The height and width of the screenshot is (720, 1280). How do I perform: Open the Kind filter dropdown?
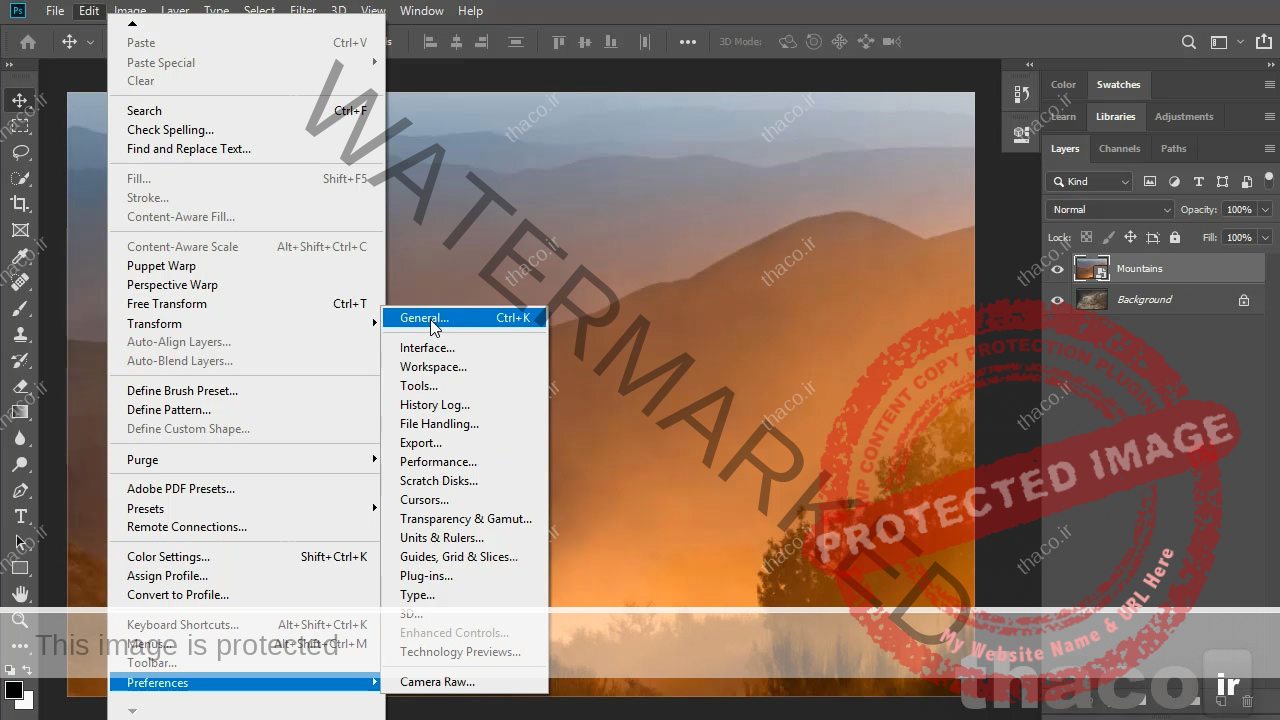click(1090, 182)
